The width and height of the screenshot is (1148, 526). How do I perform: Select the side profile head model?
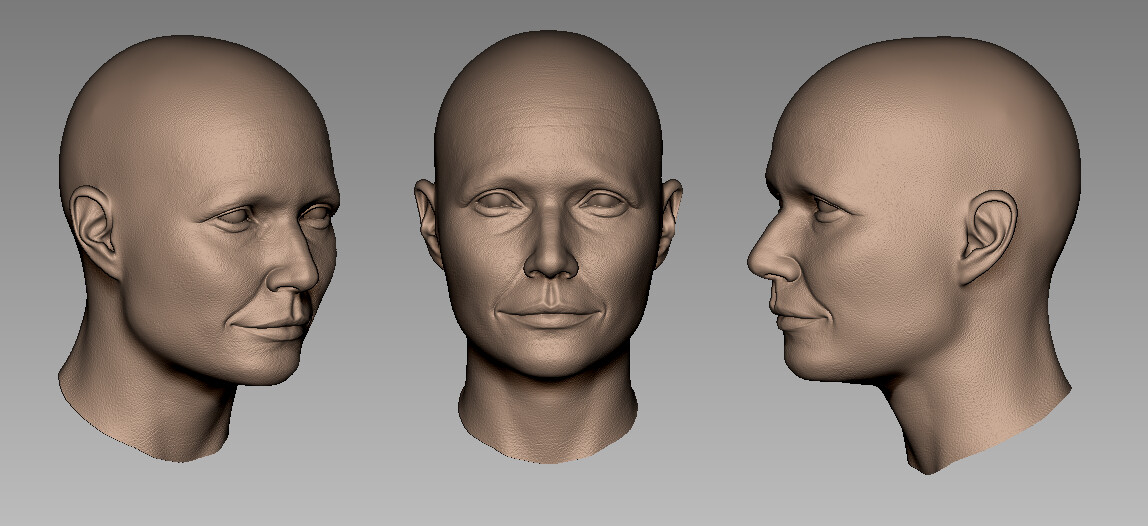(x=914, y=255)
